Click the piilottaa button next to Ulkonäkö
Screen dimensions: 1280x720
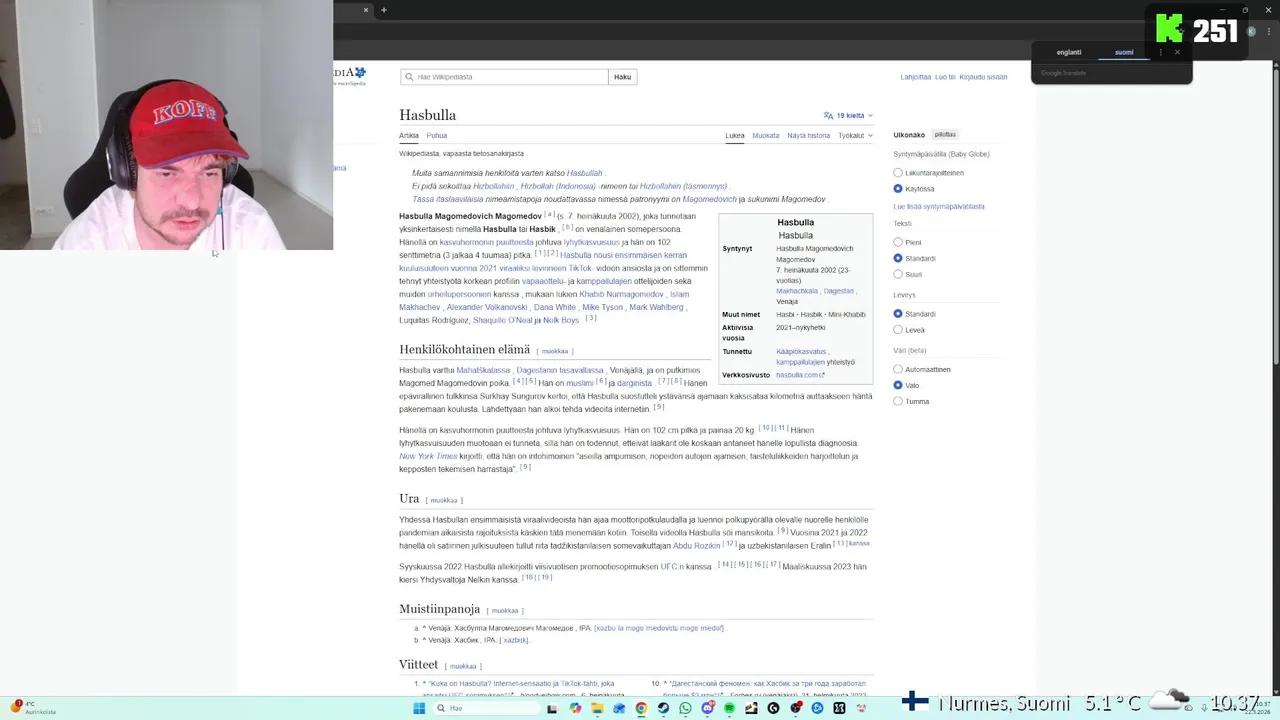945,134
